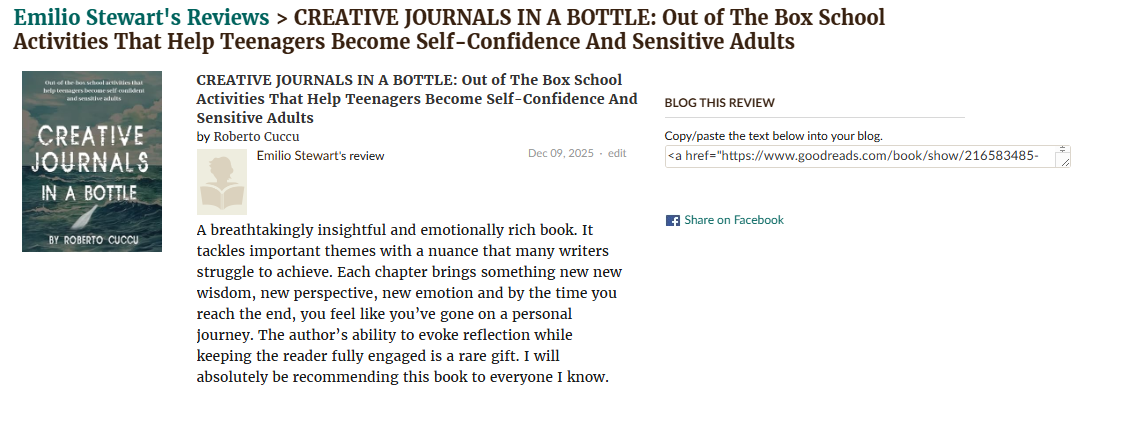Viewport: 1131px width, 442px height.
Task: Open the reviewer's profile avatar
Action: [222, 182]
